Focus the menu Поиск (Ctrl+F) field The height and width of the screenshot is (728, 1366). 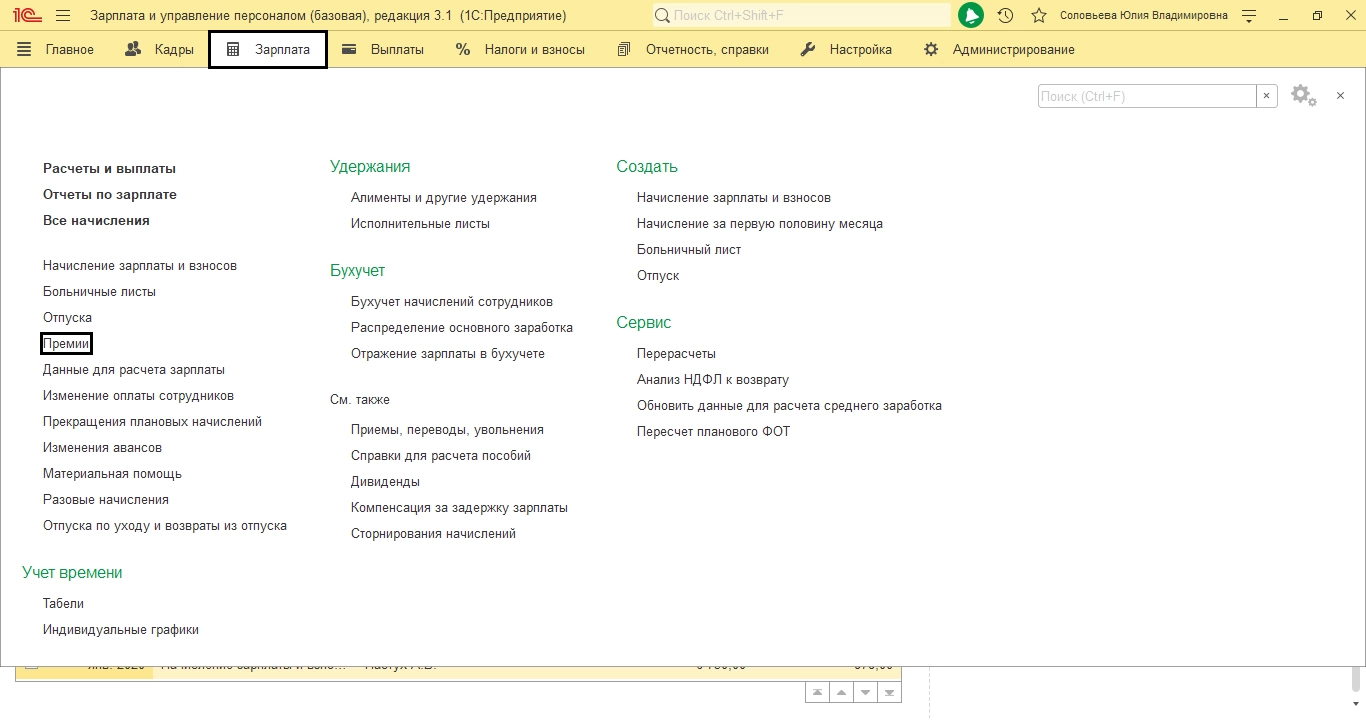point(1147,96)
